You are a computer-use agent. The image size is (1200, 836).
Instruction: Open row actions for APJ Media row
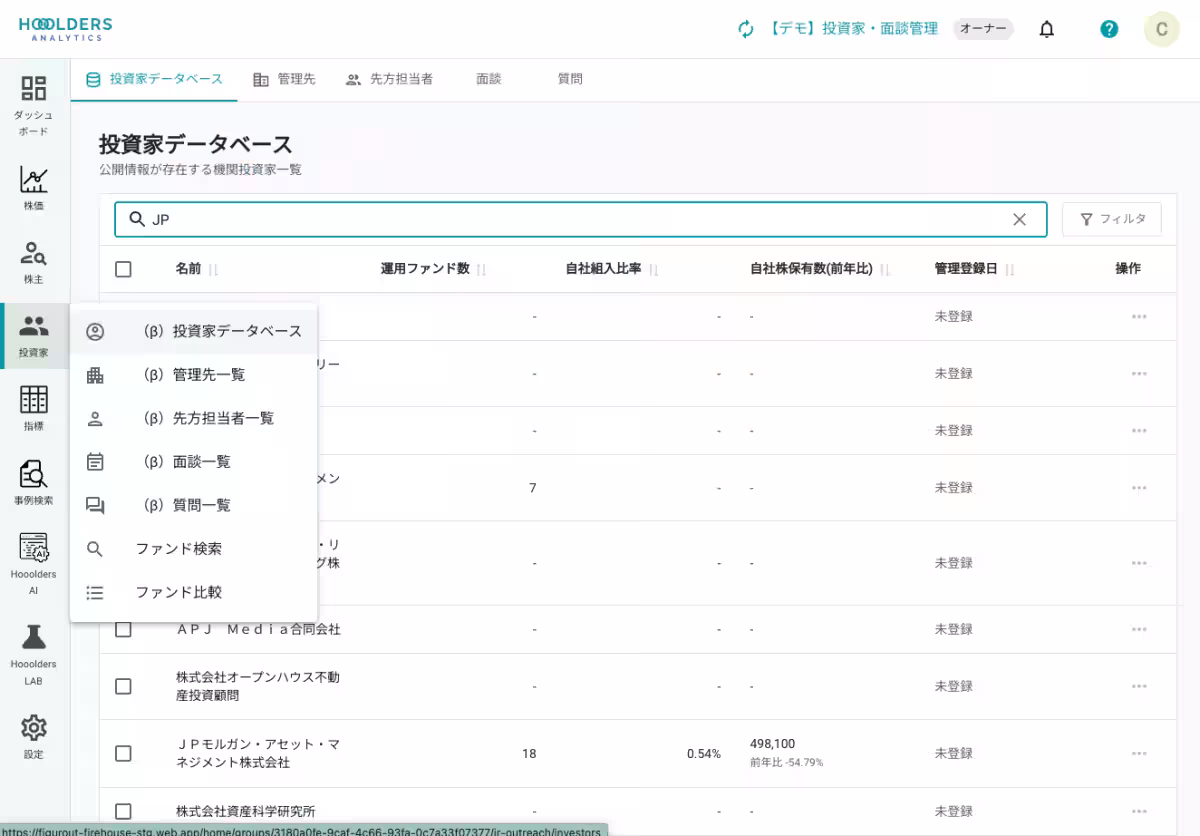(x=1139, y=629)
